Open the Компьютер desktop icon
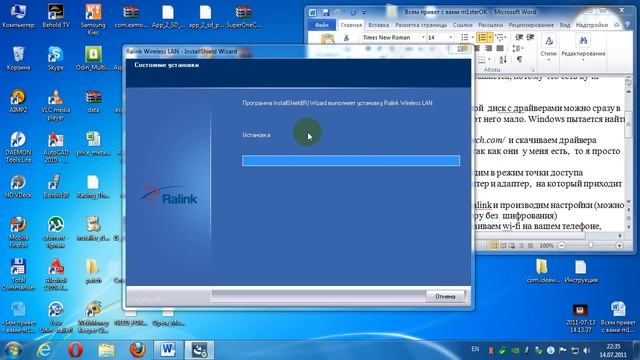This screenshot has height=360, width=640. click(x=18, y=16)
